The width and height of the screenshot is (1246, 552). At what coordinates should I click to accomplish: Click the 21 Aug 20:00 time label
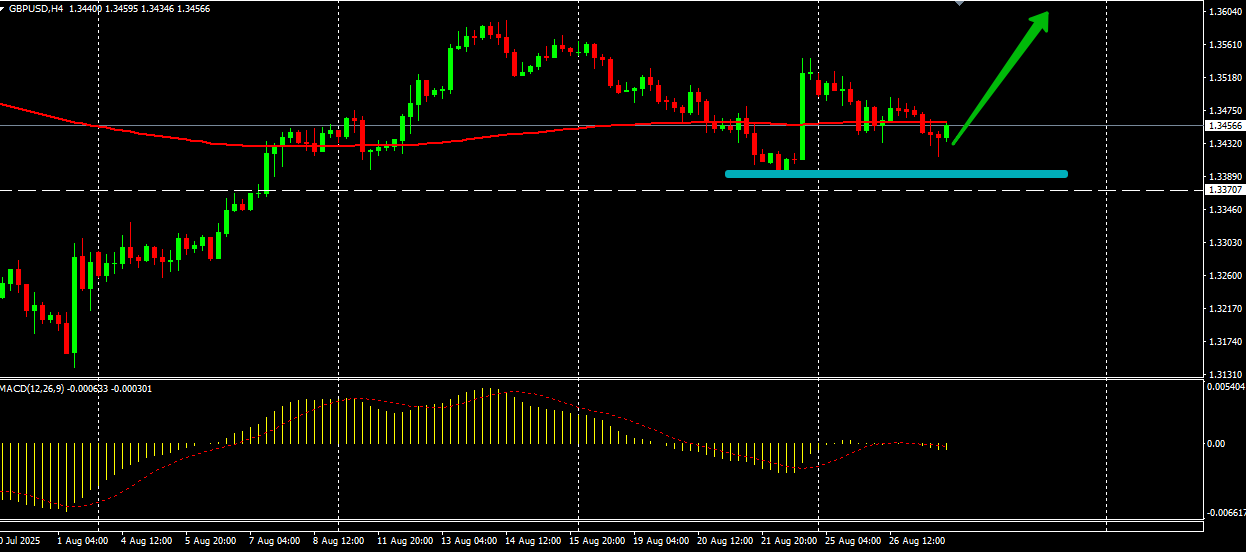(790, 541)
